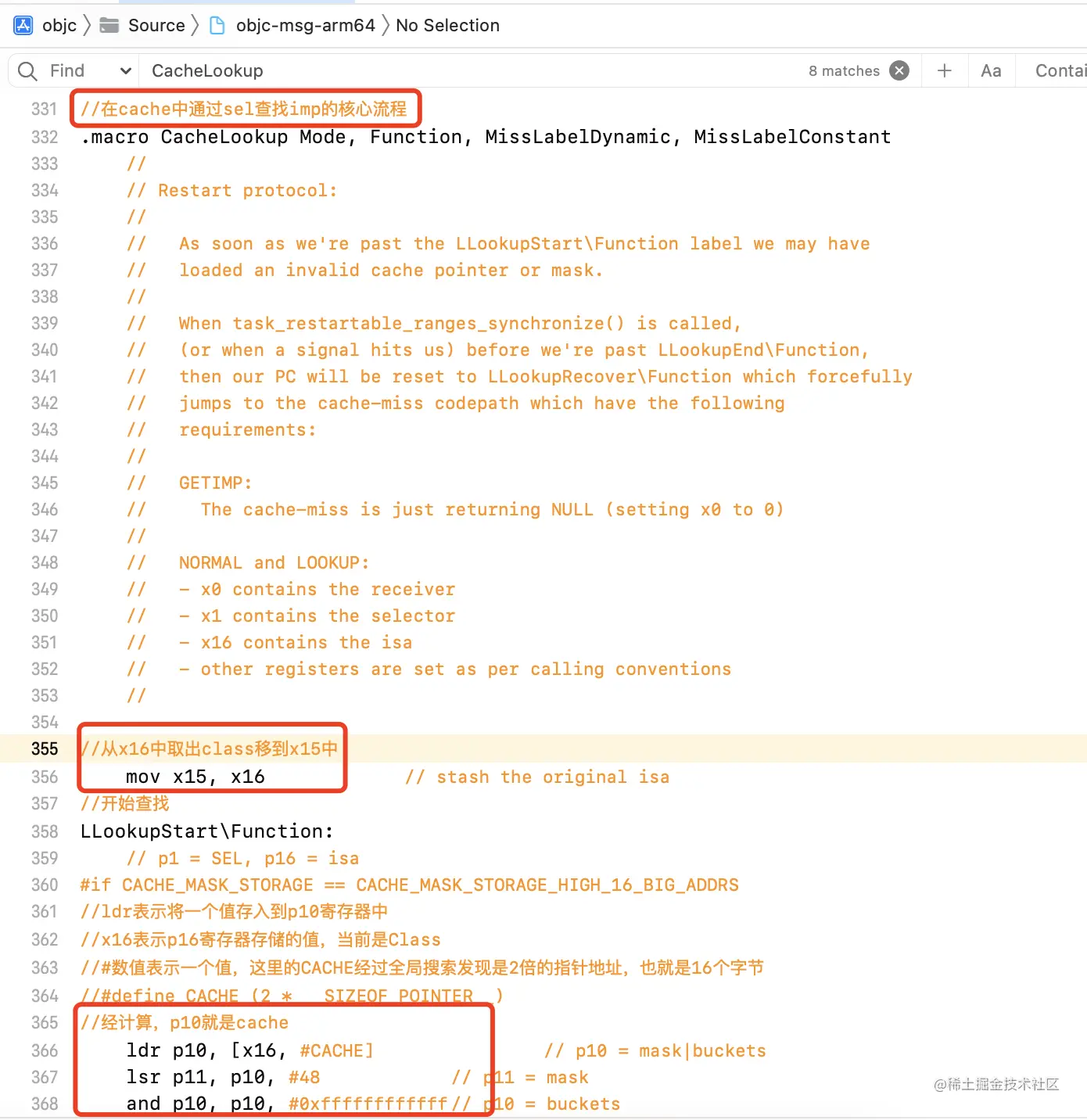Open the objc breadcrumb item

[59, 25]
